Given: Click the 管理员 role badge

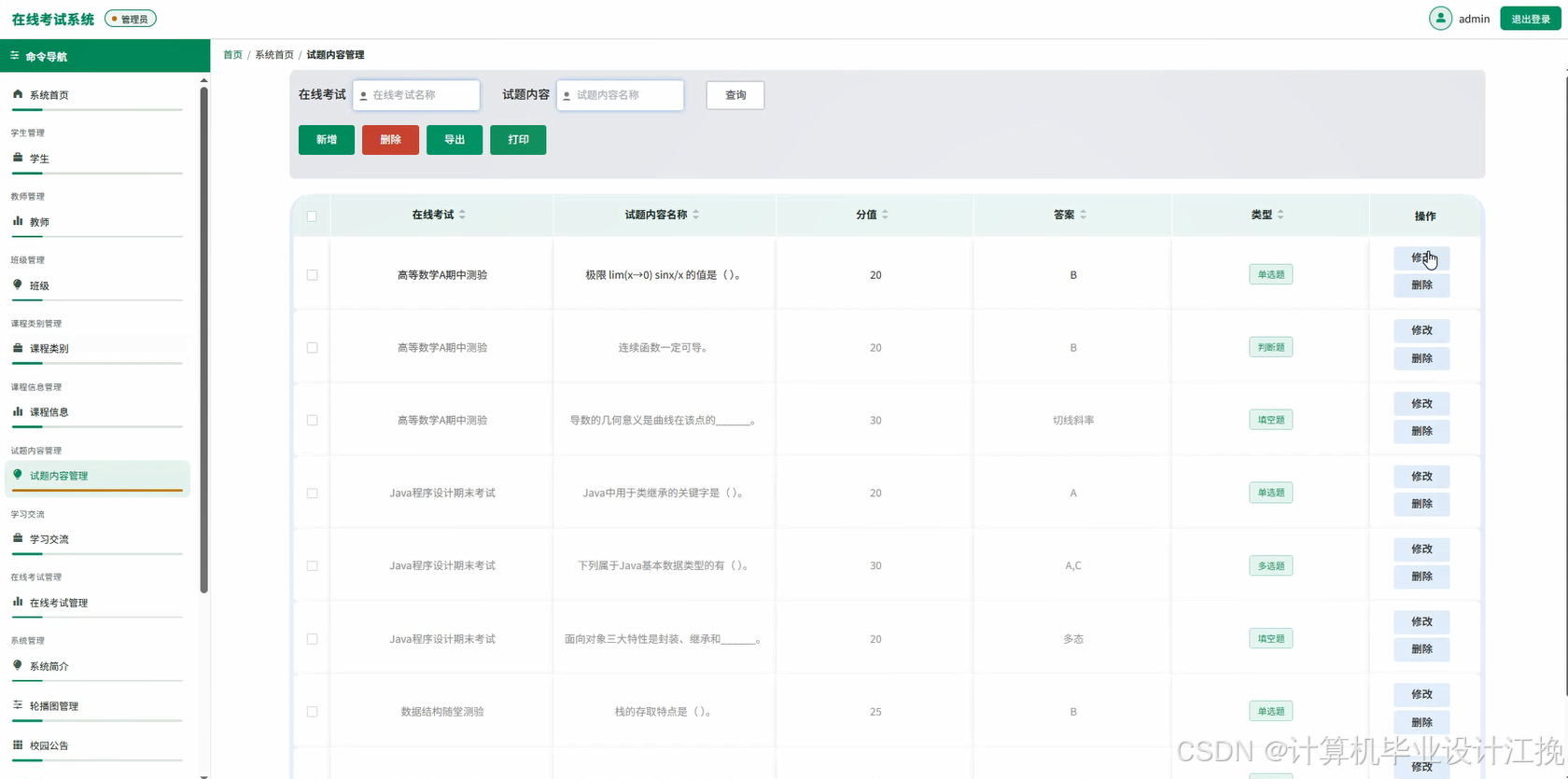Looking at the screenshot, I should 131,19.
